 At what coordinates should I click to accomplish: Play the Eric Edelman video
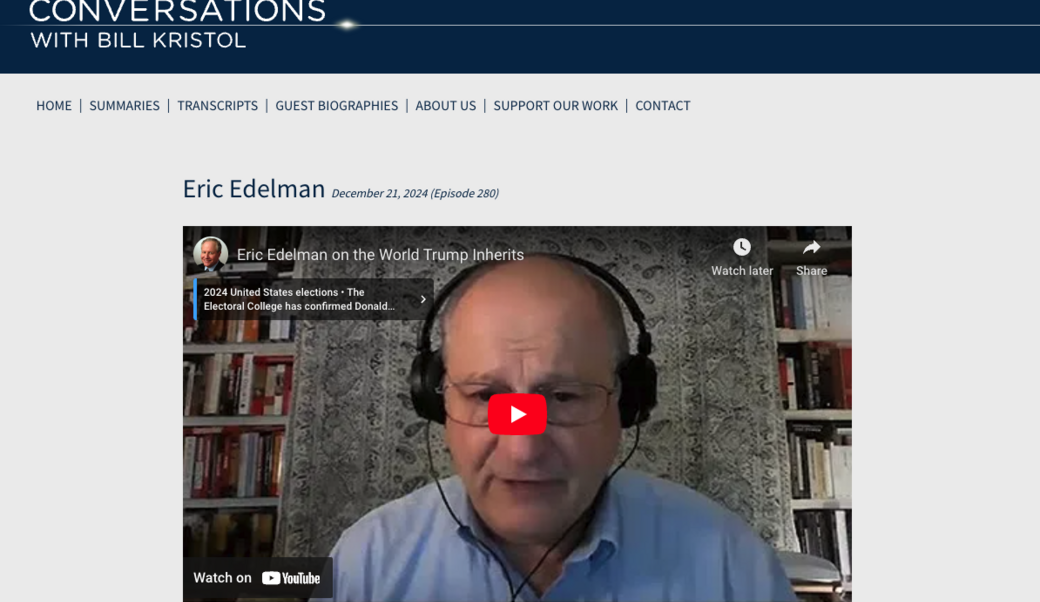[x=517, y=414]
